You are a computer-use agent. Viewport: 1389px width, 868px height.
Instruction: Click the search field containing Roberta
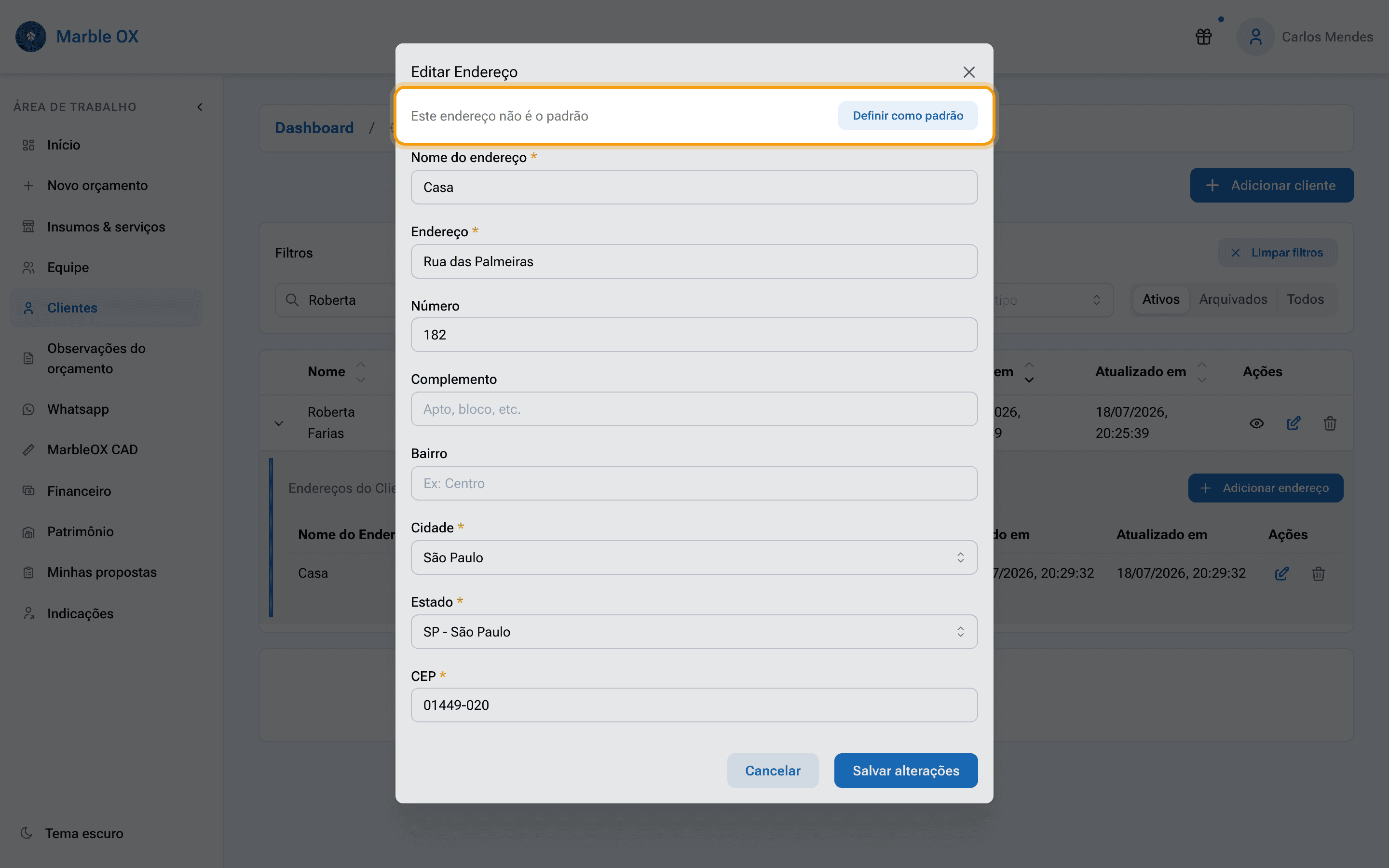pyautogui.click(x=336, y=300)
